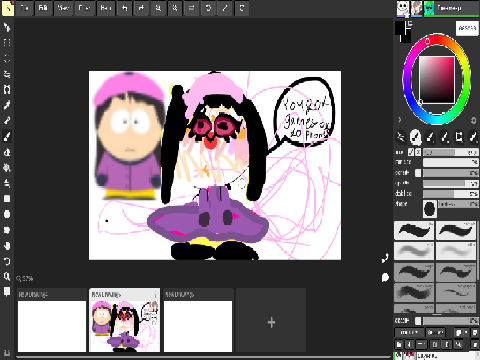
Task: Select the first brush preset in the list
Action: point(414,230)
